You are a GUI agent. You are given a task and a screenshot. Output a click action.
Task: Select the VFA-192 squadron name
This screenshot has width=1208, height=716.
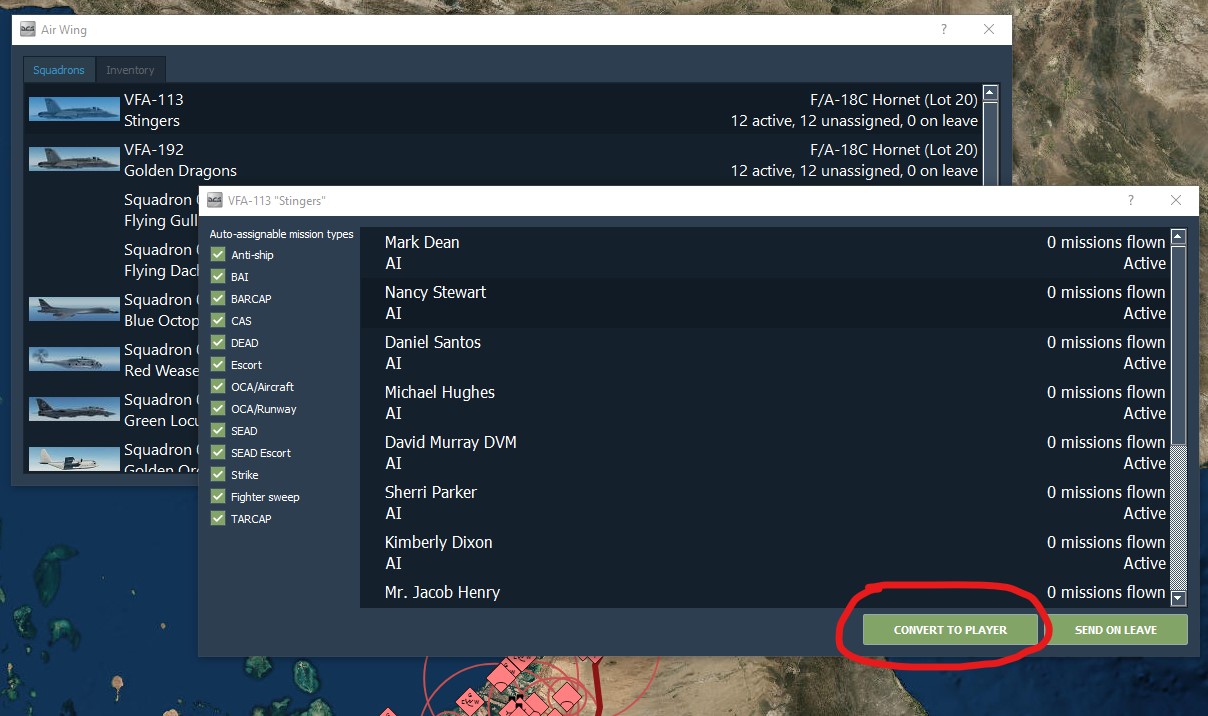tap(154, 149)
